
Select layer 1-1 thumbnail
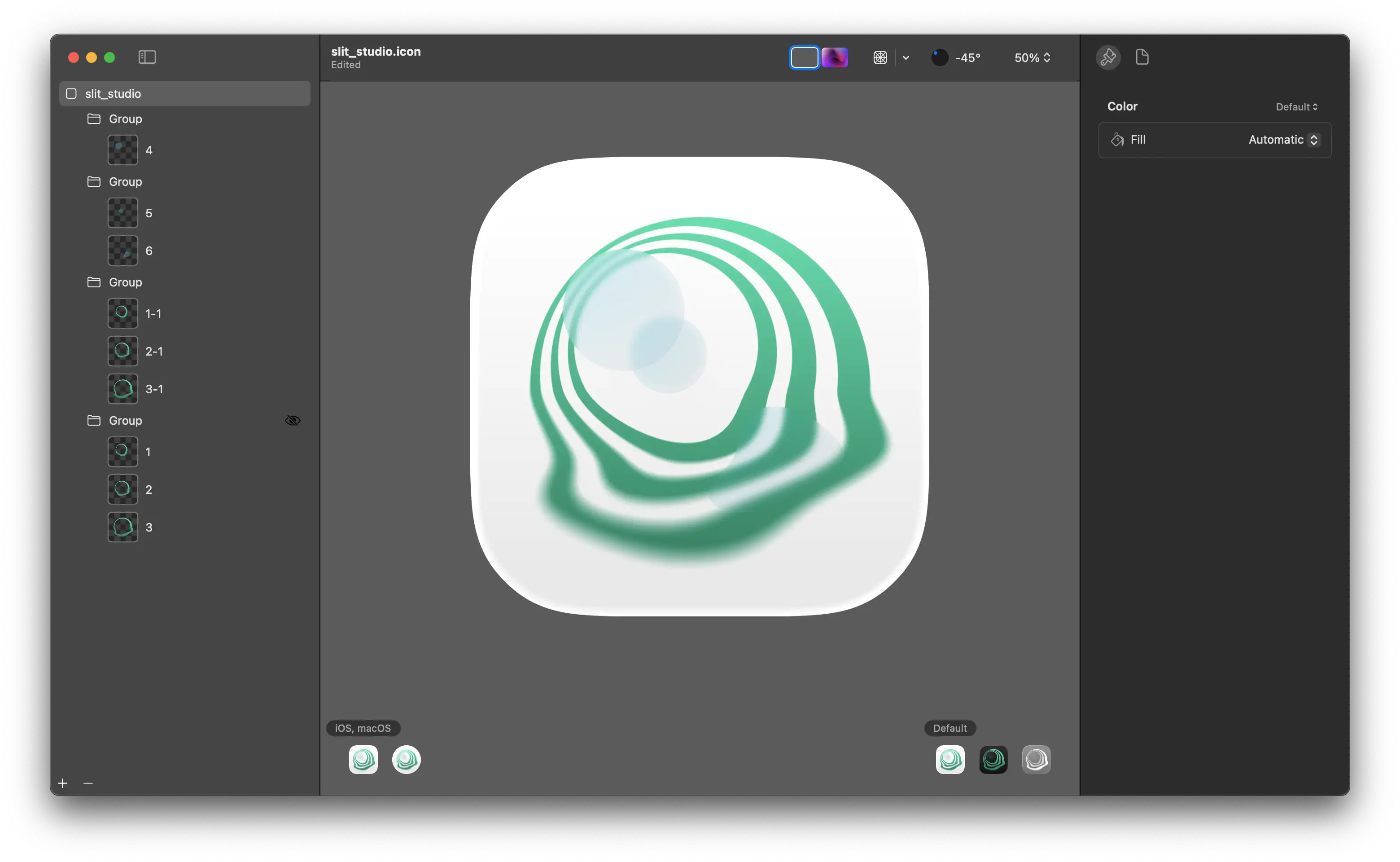point(122,313)
